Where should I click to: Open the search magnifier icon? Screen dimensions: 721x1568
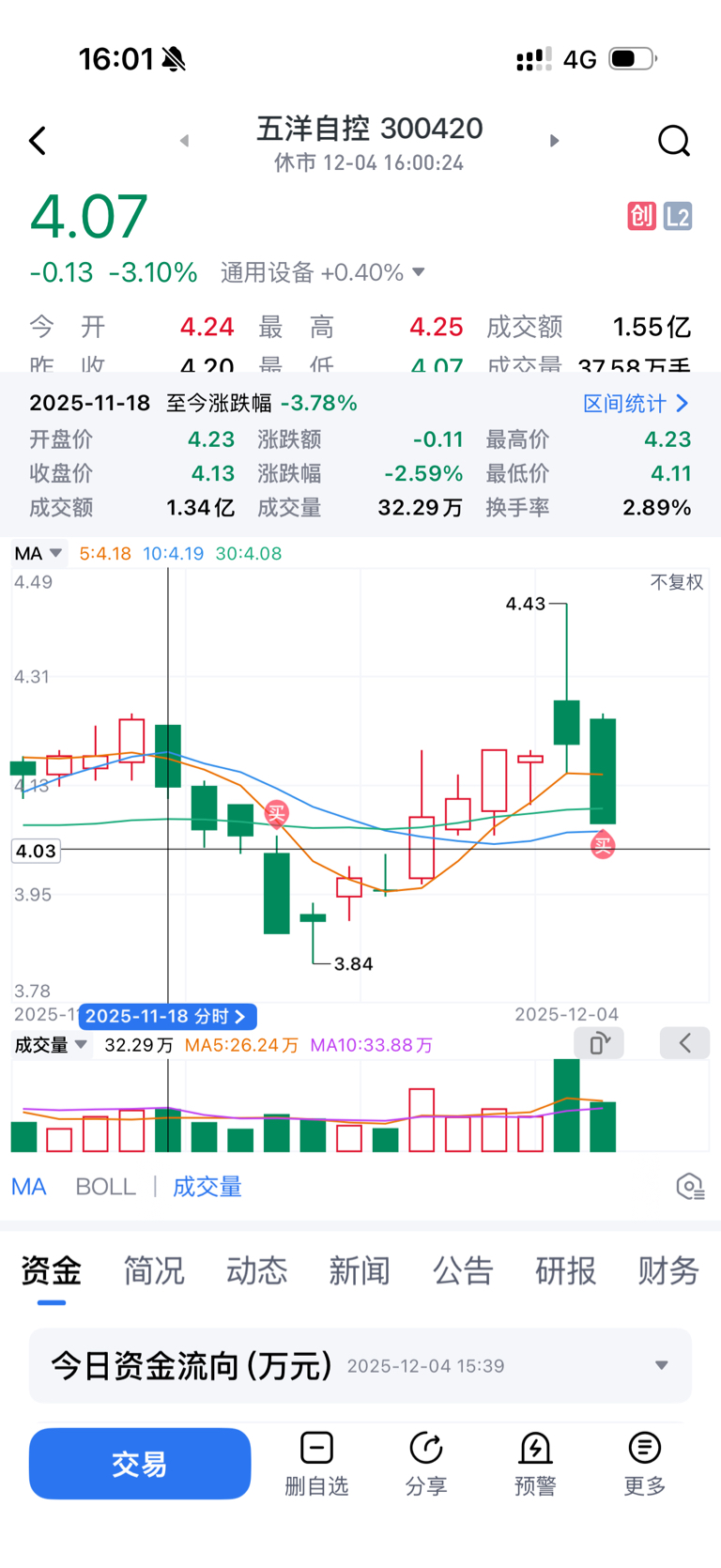pos(673,141)
